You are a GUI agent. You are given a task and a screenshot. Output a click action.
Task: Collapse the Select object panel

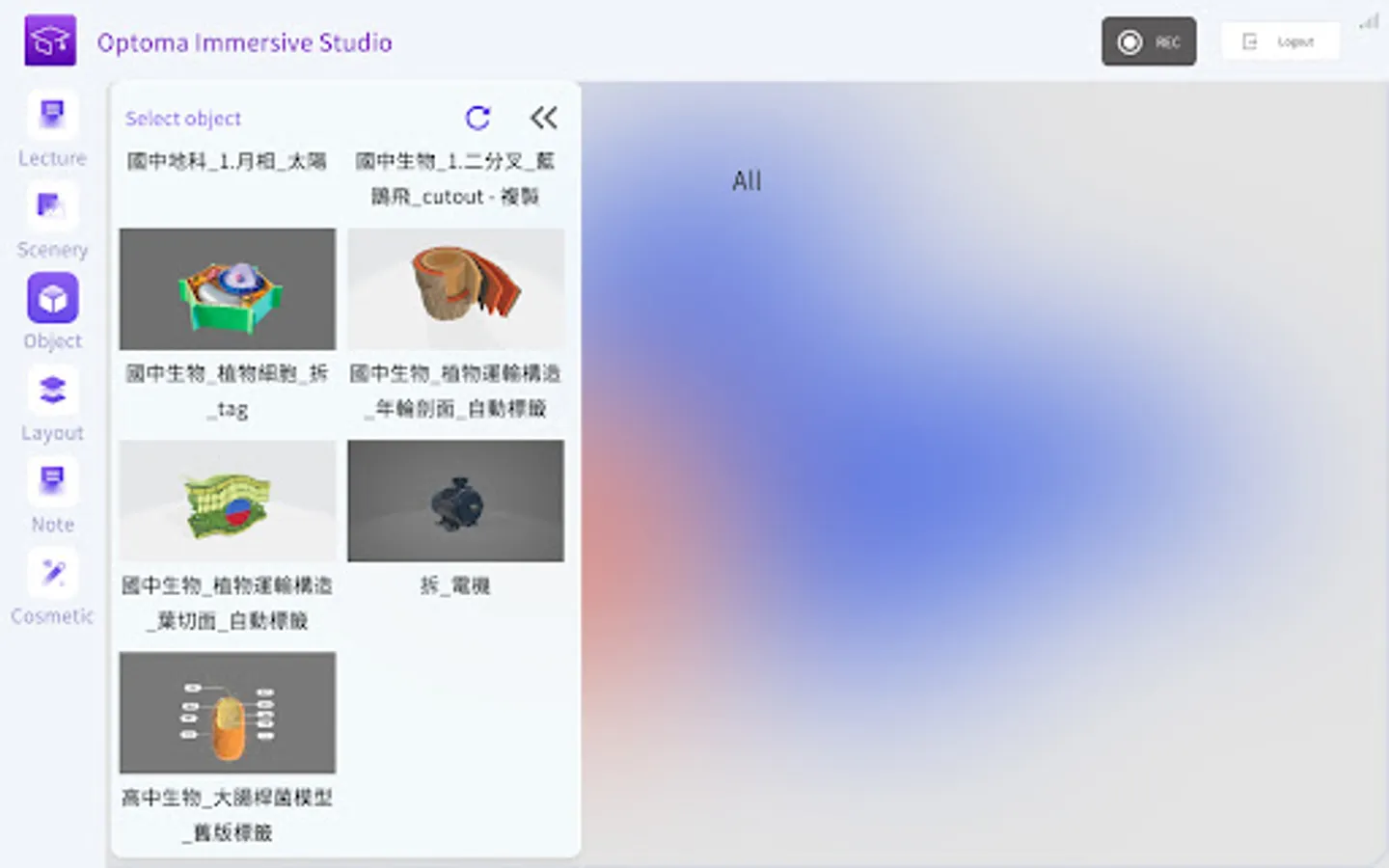coord(543,118)
